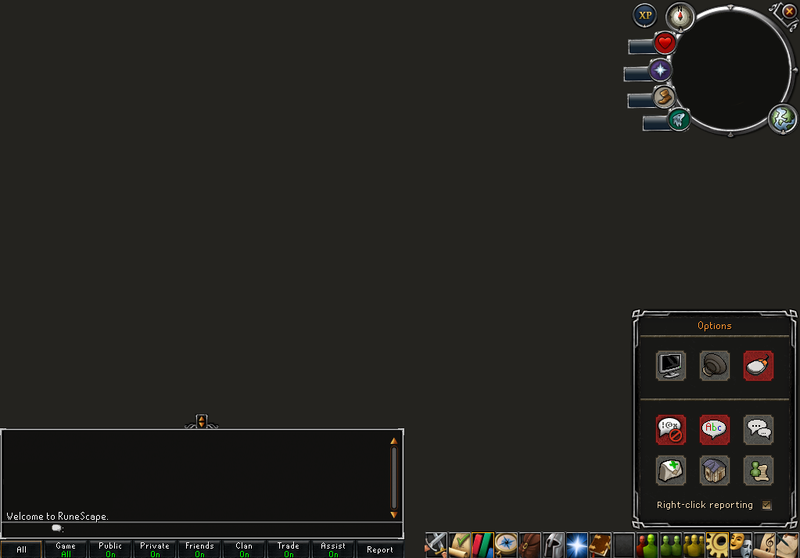Click the Summoning orb near the minimap
800x558 pixels.
pos(679,120)
